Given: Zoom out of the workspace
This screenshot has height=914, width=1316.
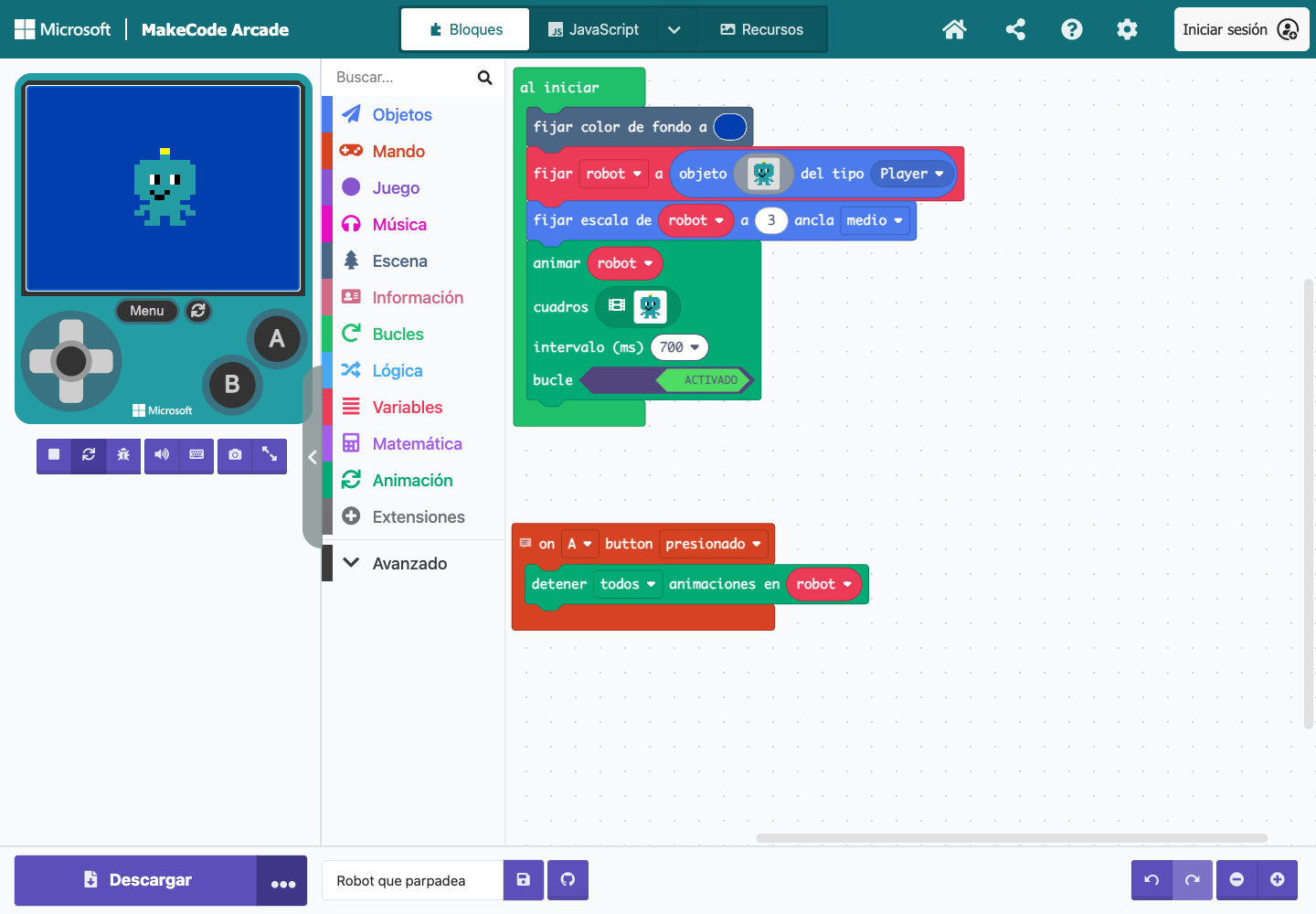Looking at the screenshot, I should coord(1236,880).
